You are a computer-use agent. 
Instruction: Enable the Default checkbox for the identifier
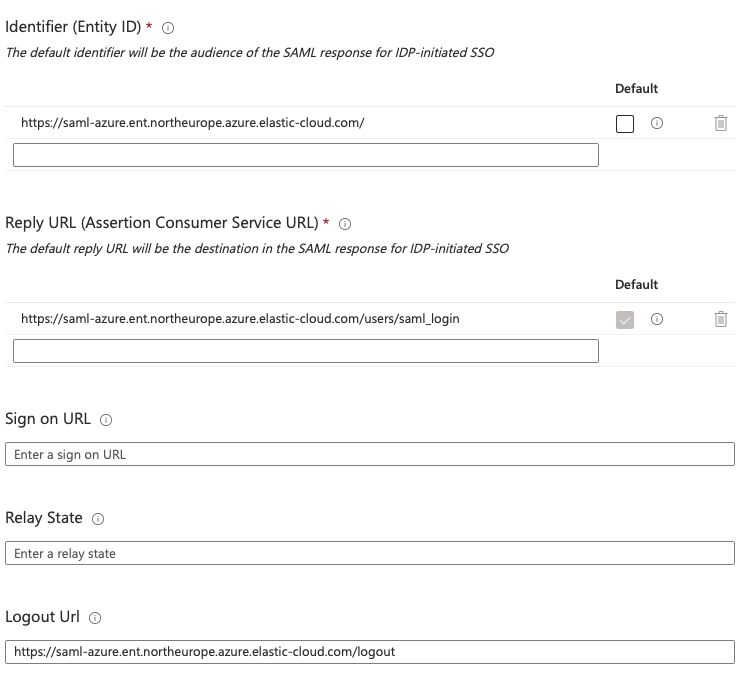pyautogui.click(x=625, y=124)
